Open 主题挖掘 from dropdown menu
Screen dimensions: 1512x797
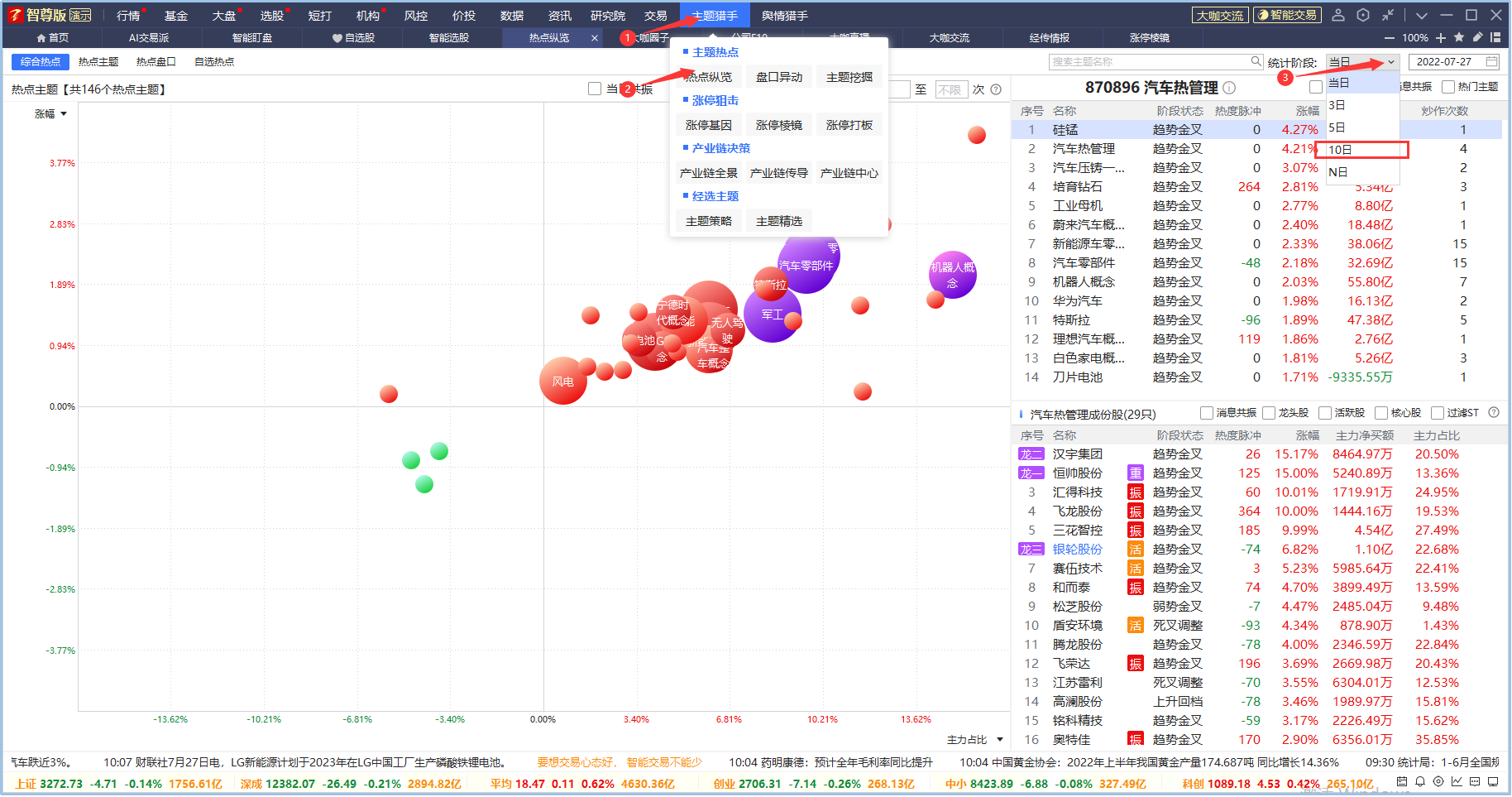click(x=849, y=77)
